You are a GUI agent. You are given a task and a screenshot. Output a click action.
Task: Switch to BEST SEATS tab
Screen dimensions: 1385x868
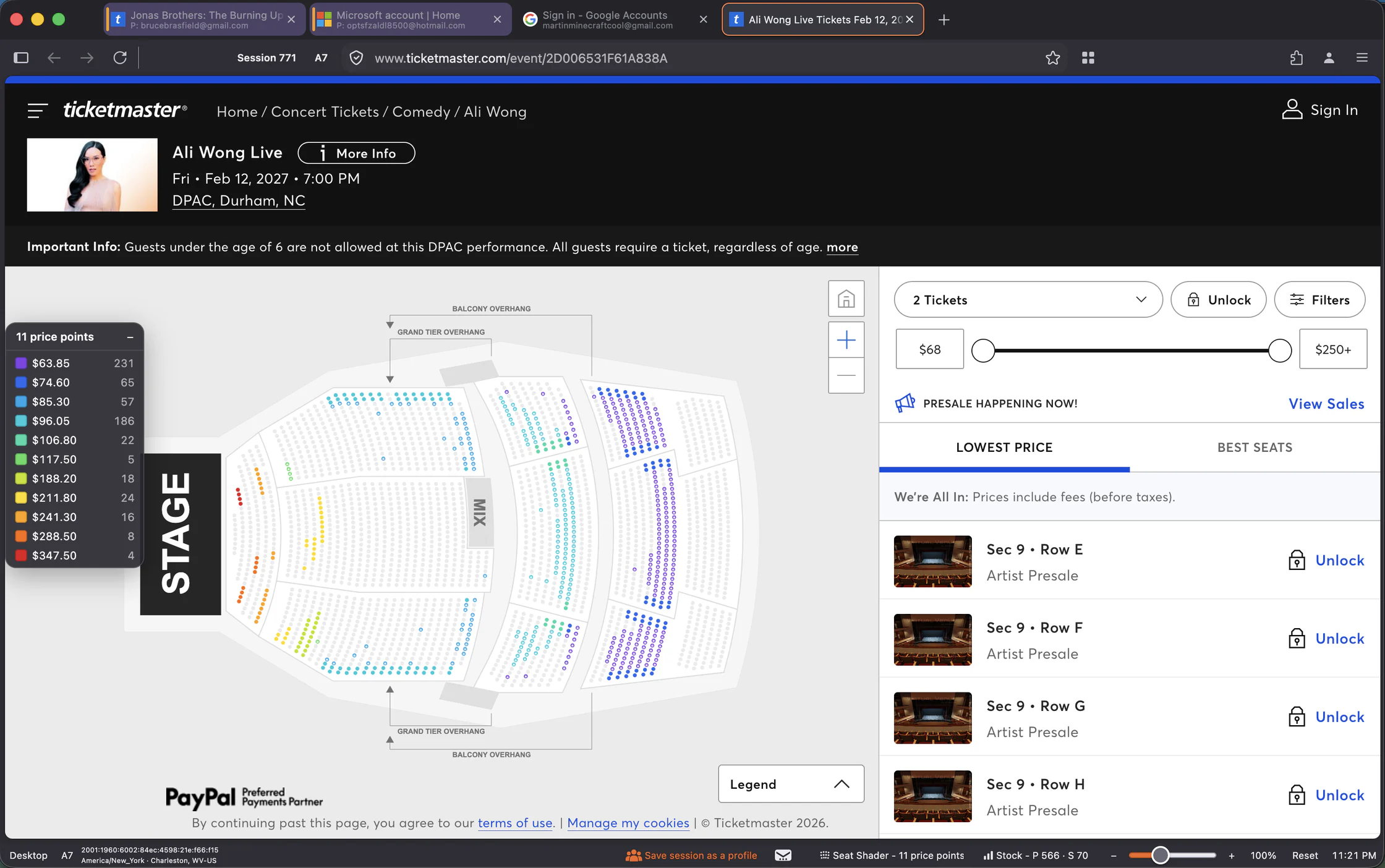tap(1255, 448)
